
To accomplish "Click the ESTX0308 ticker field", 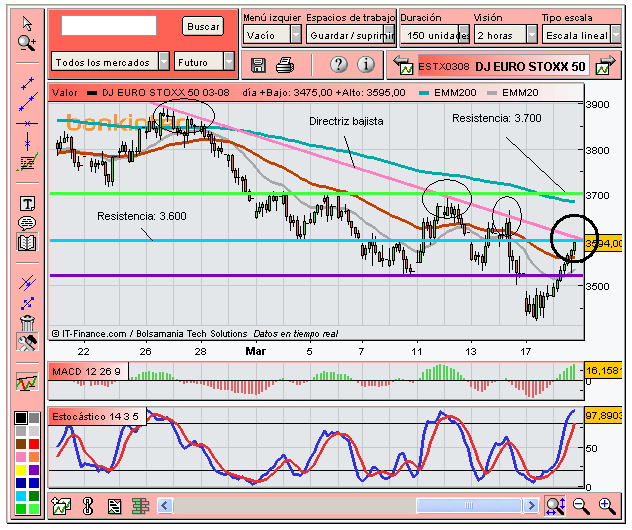I will 503,66.
